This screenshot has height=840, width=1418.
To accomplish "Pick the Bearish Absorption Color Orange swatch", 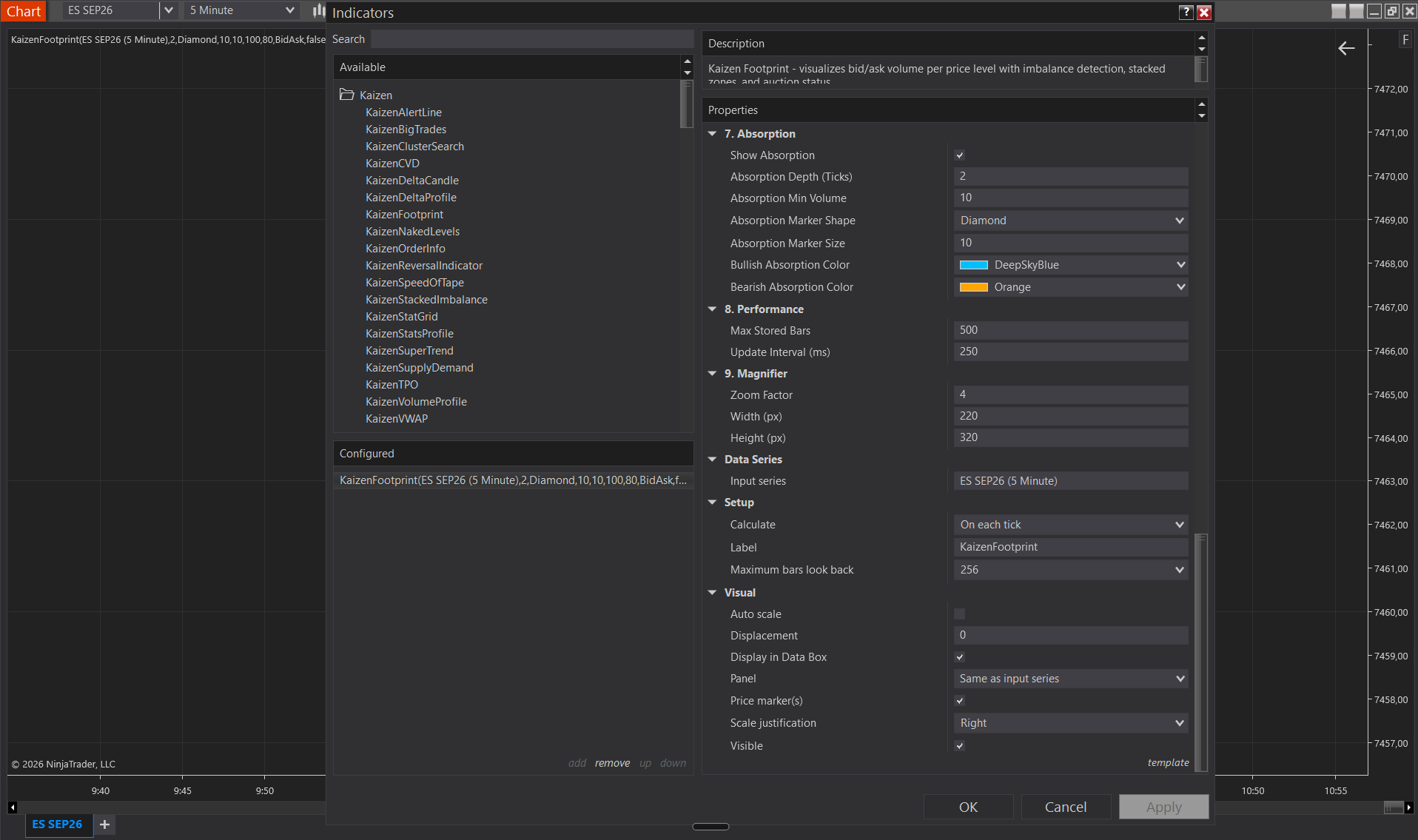I will (973, 287).
